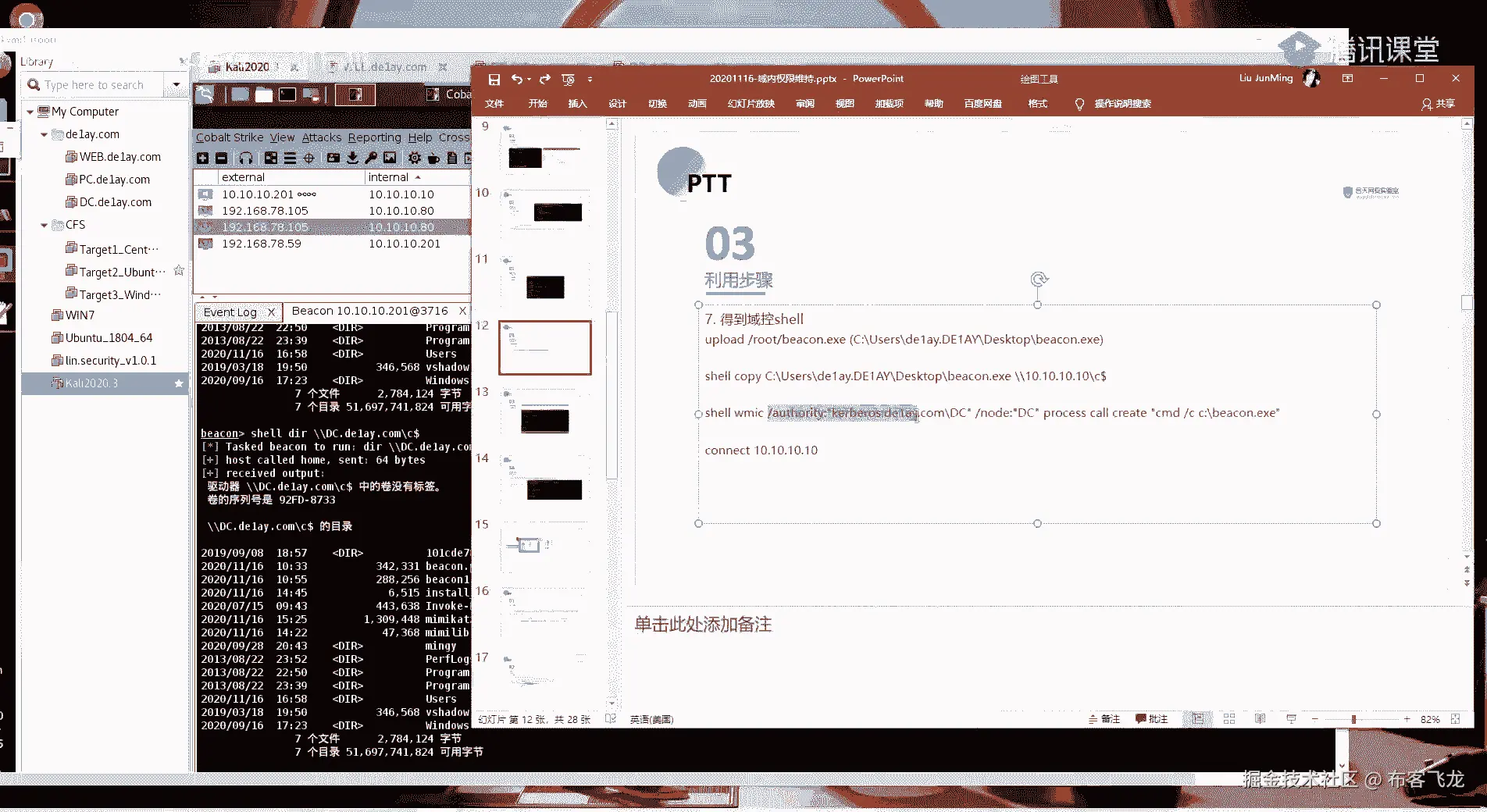Click the 共享 share button
The image size is (1487, 812).
click(1439, 104)
